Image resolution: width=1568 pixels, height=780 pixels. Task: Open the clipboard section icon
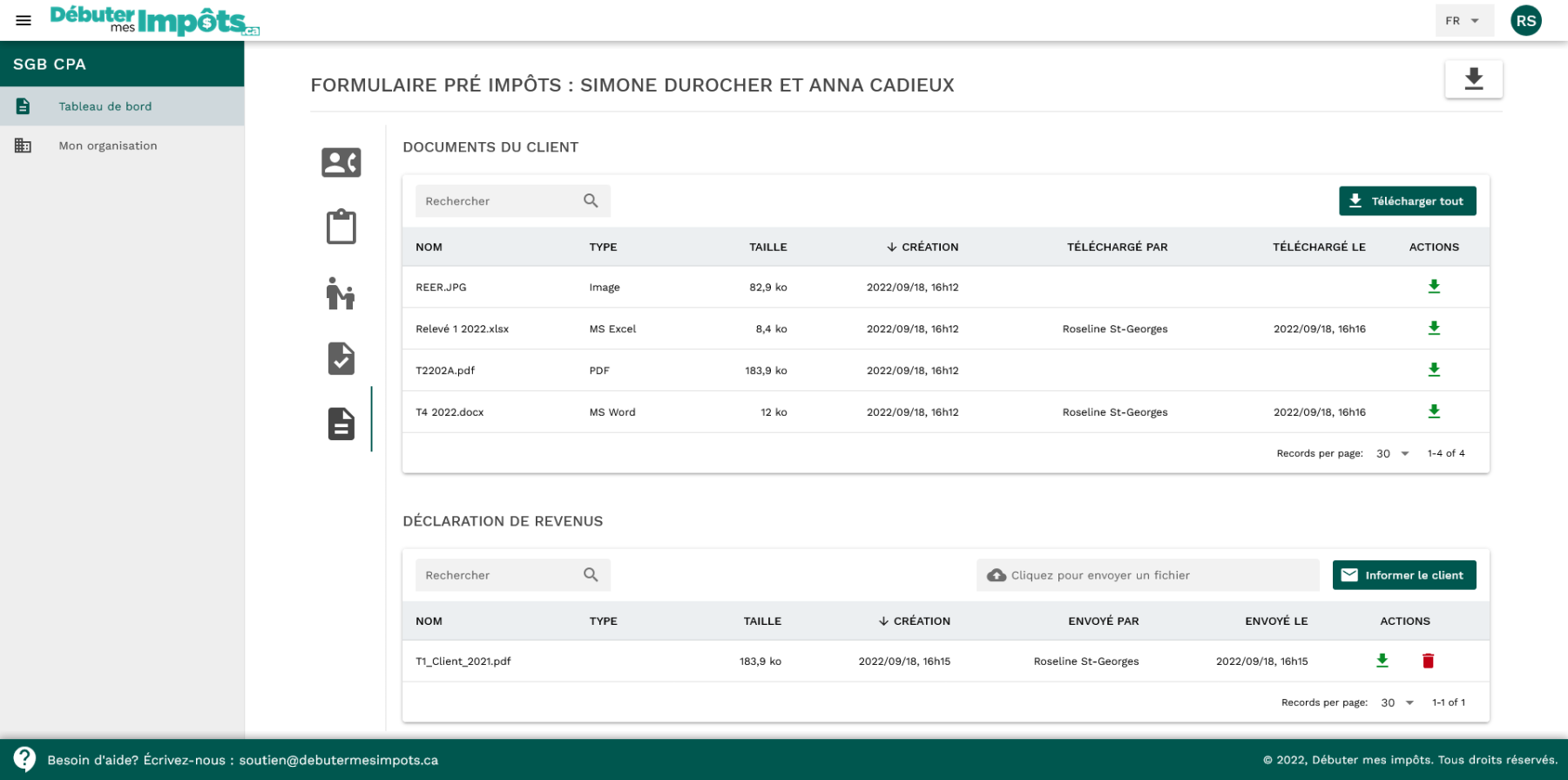[x=341, y=227]
